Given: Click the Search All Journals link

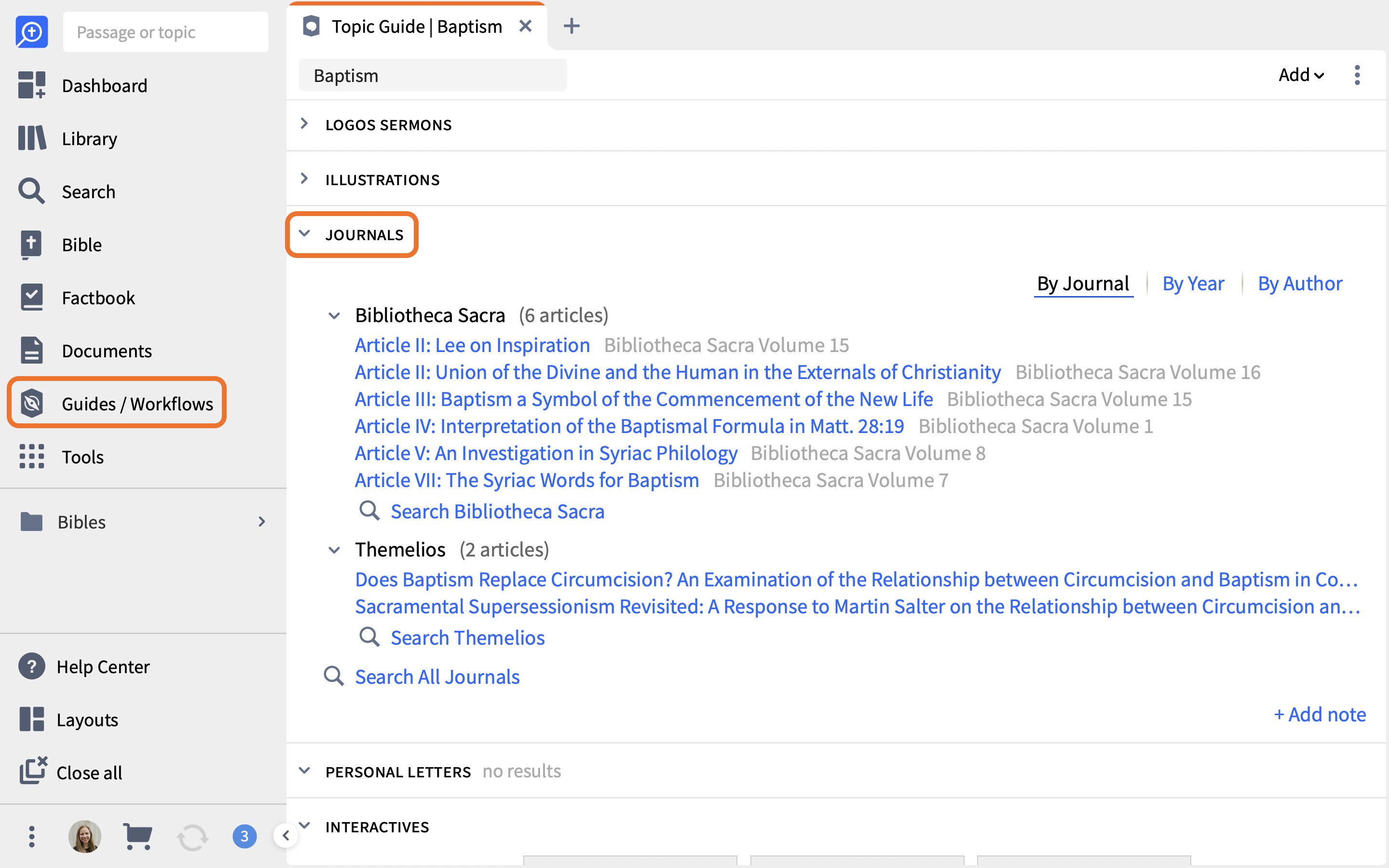Looking at the screenshot, I should [437, 677].
